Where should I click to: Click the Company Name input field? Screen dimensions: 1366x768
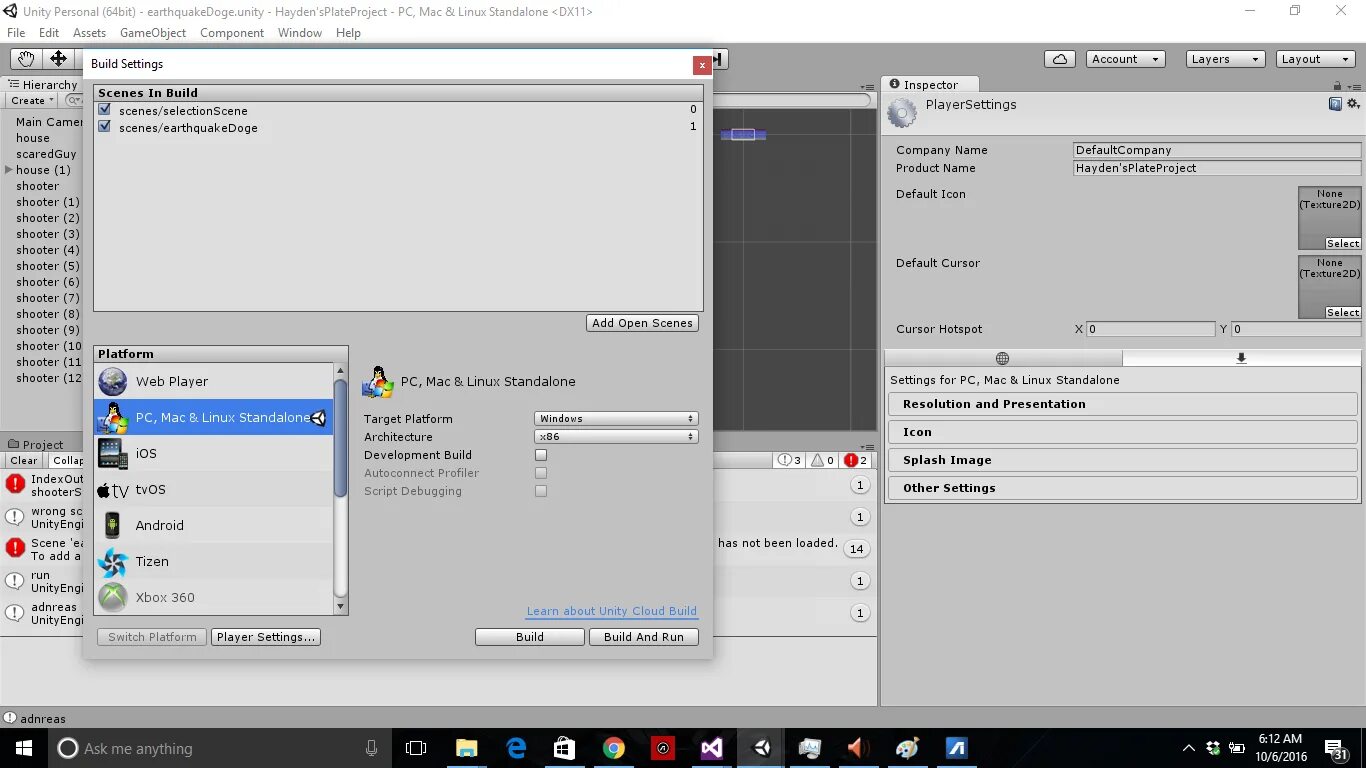point(1217,150)
